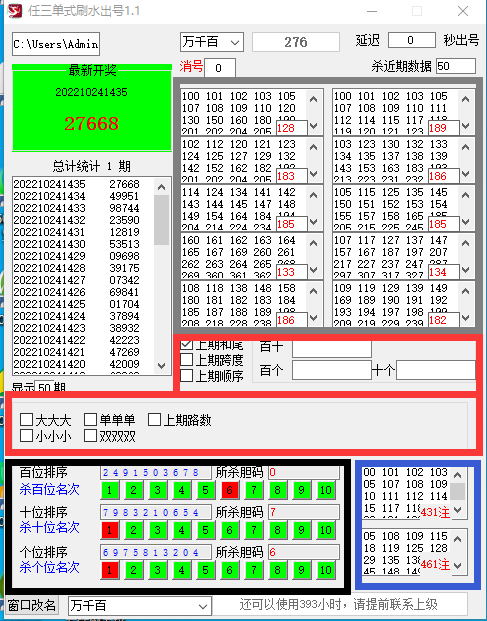This screenshot has height=621, width=487.
Task: Click the draw history scrollbar thumb
Action: [161, 220]
